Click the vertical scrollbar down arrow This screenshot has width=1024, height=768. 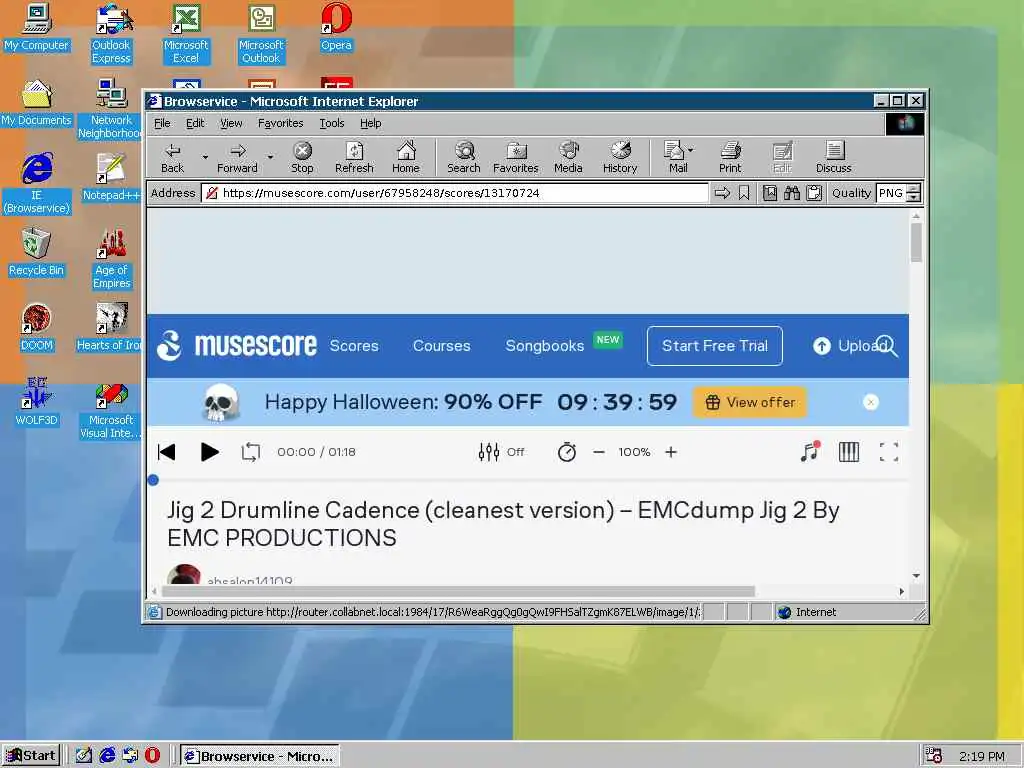point(916,576)
